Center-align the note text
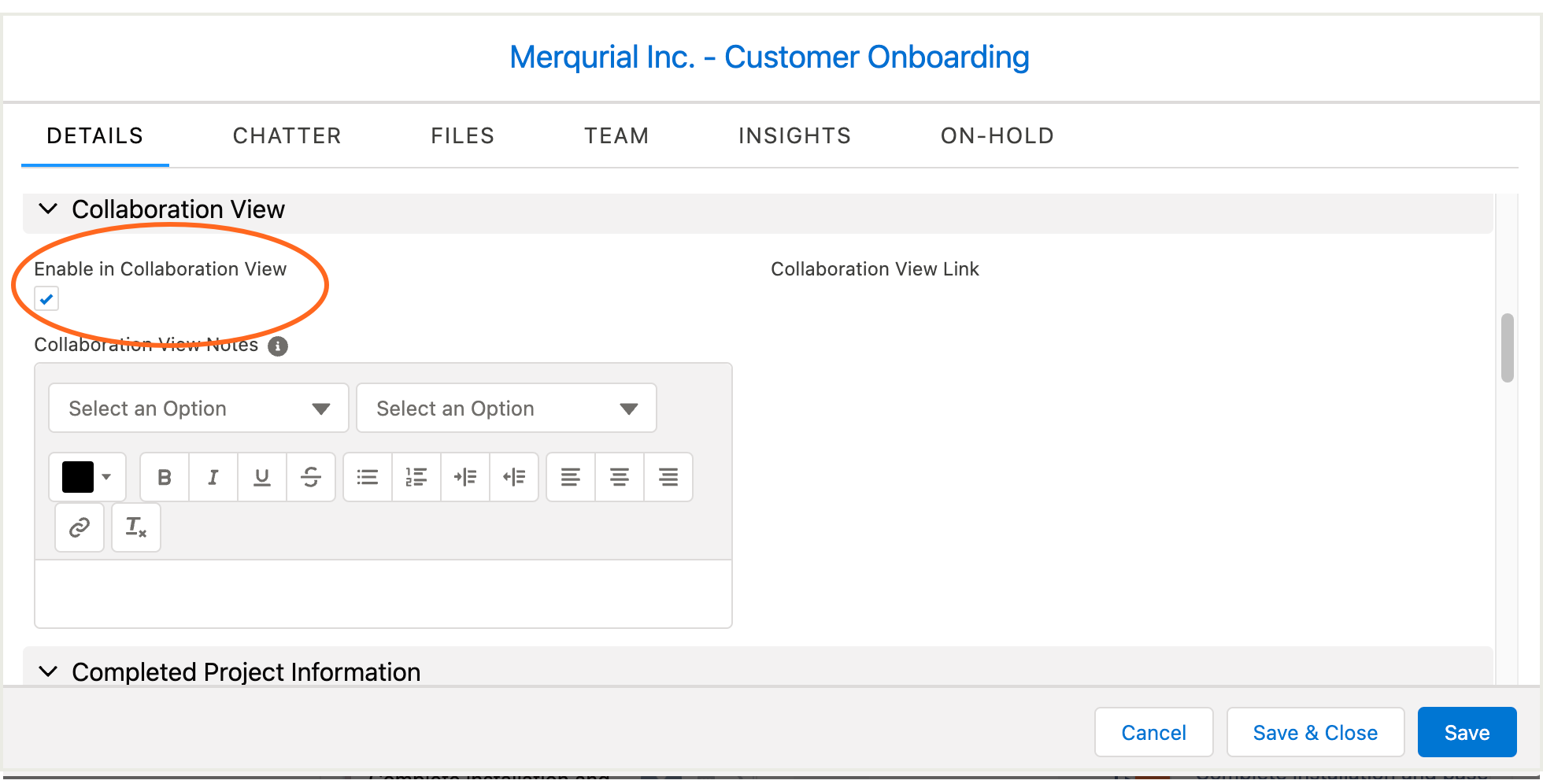1543x784 pixels. pos(619,476)
